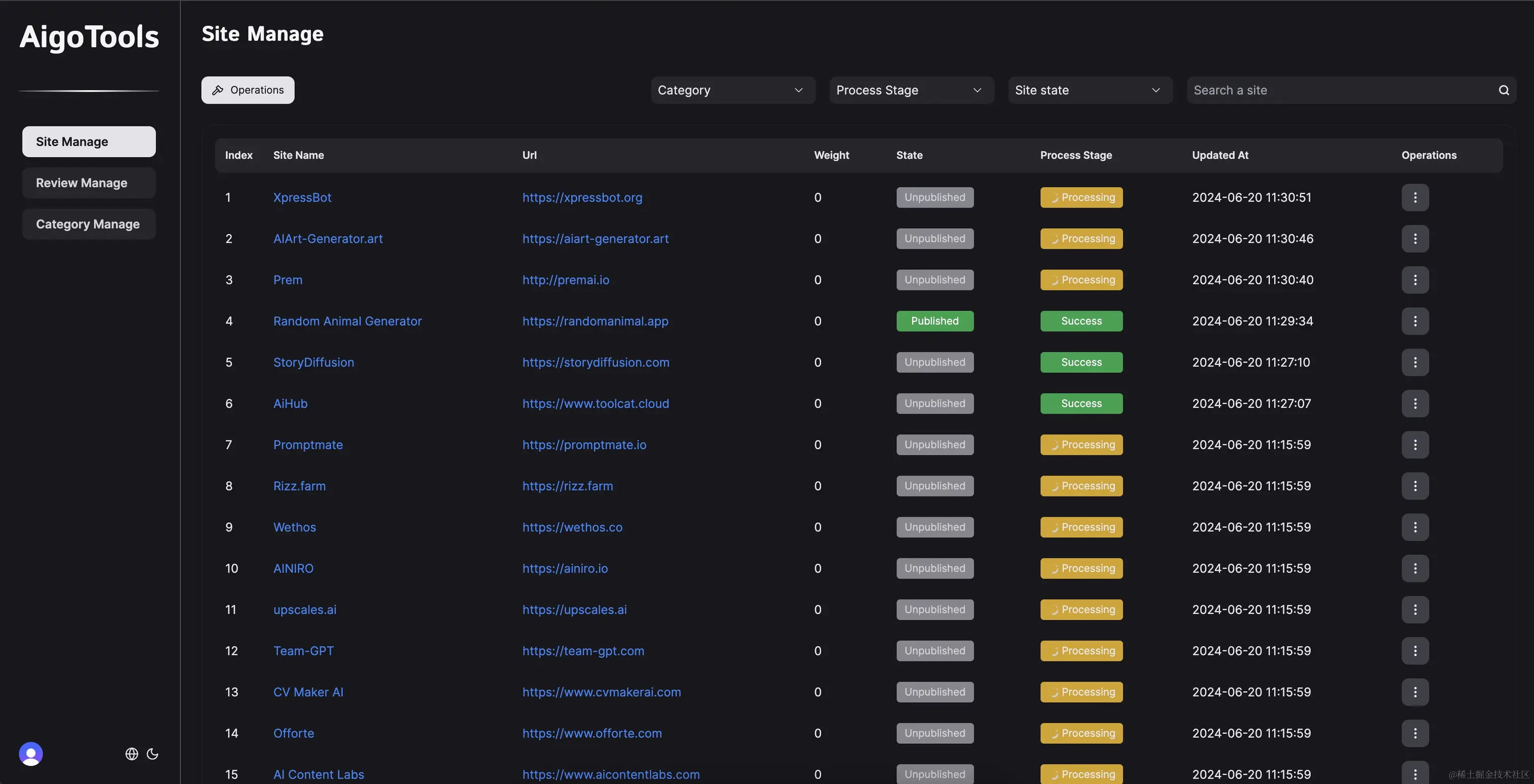Image resolution: width=1534 pixels, height=784 pixels.
Task: Open operations menu for XpressBot row
Action: tap(1415, 197)
